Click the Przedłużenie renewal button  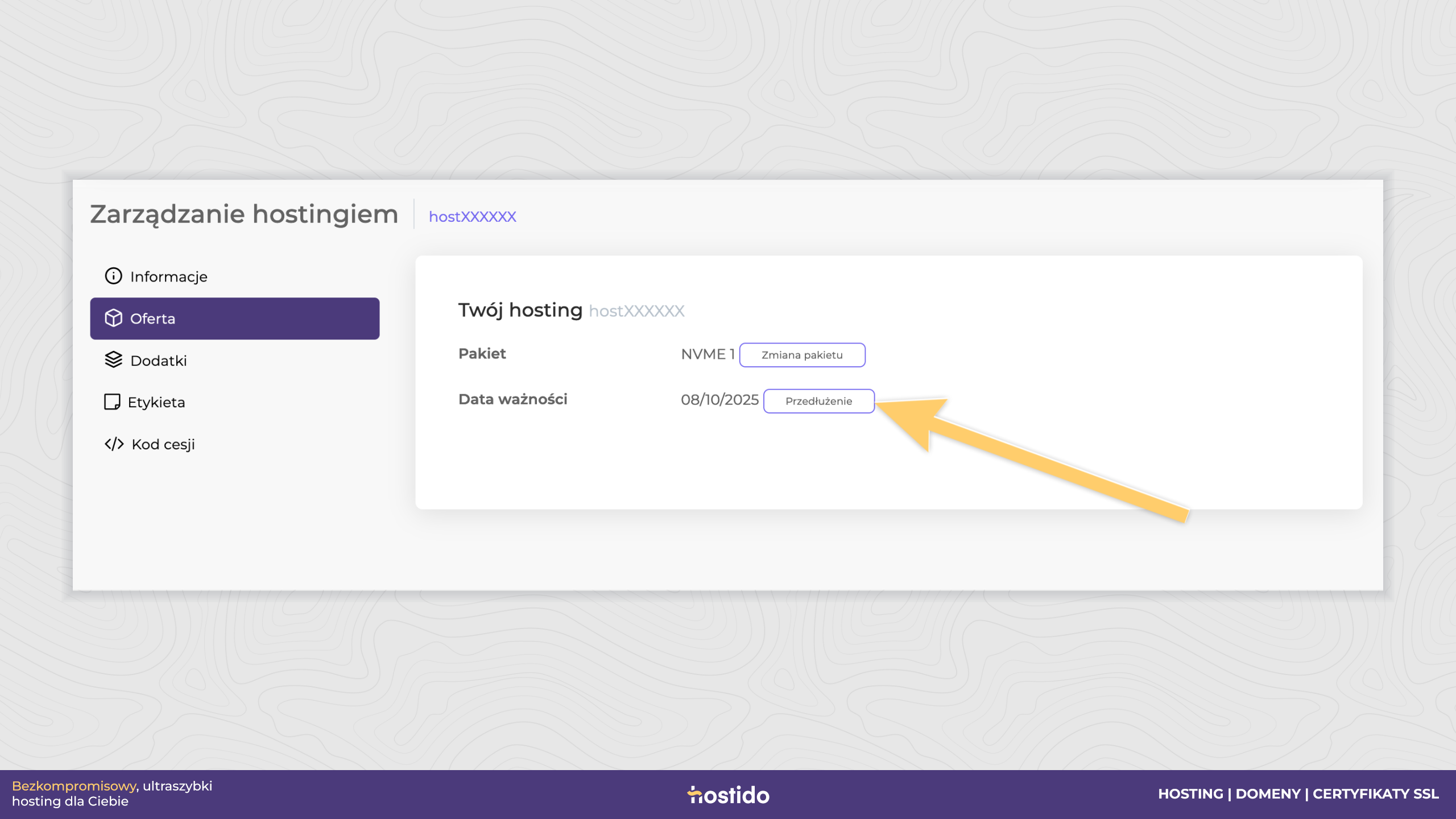[818, 401]
